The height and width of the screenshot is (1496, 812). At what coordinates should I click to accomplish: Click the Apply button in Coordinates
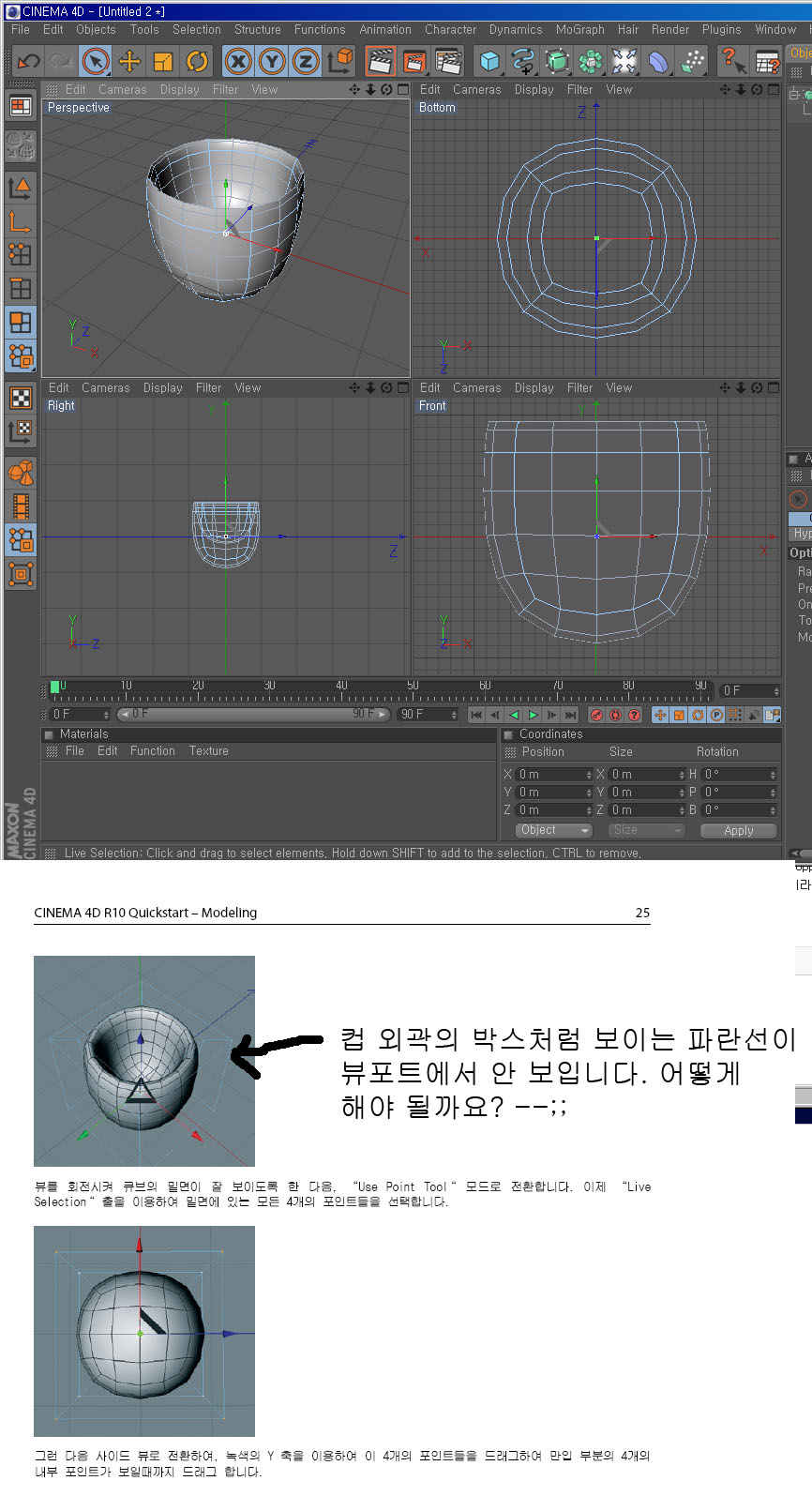(739, 831)
